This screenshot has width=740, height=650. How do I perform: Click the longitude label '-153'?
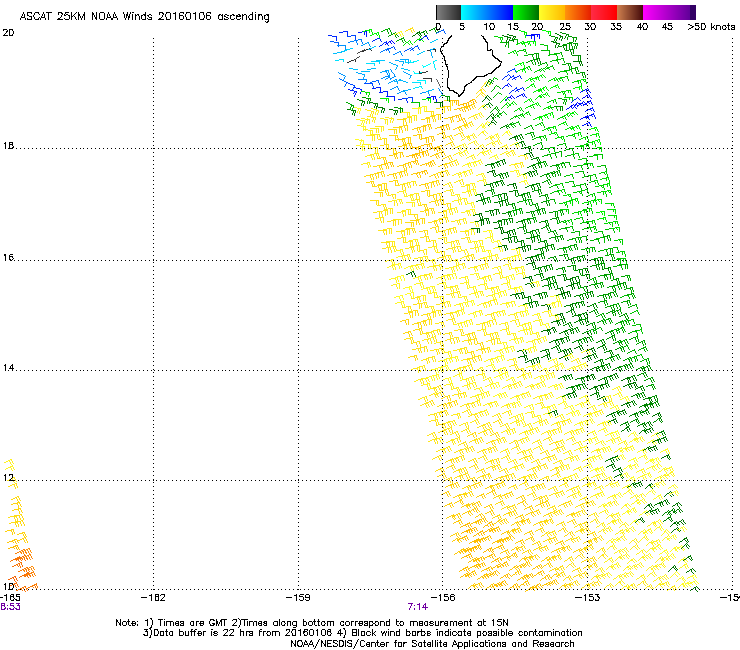coord(588,598)
